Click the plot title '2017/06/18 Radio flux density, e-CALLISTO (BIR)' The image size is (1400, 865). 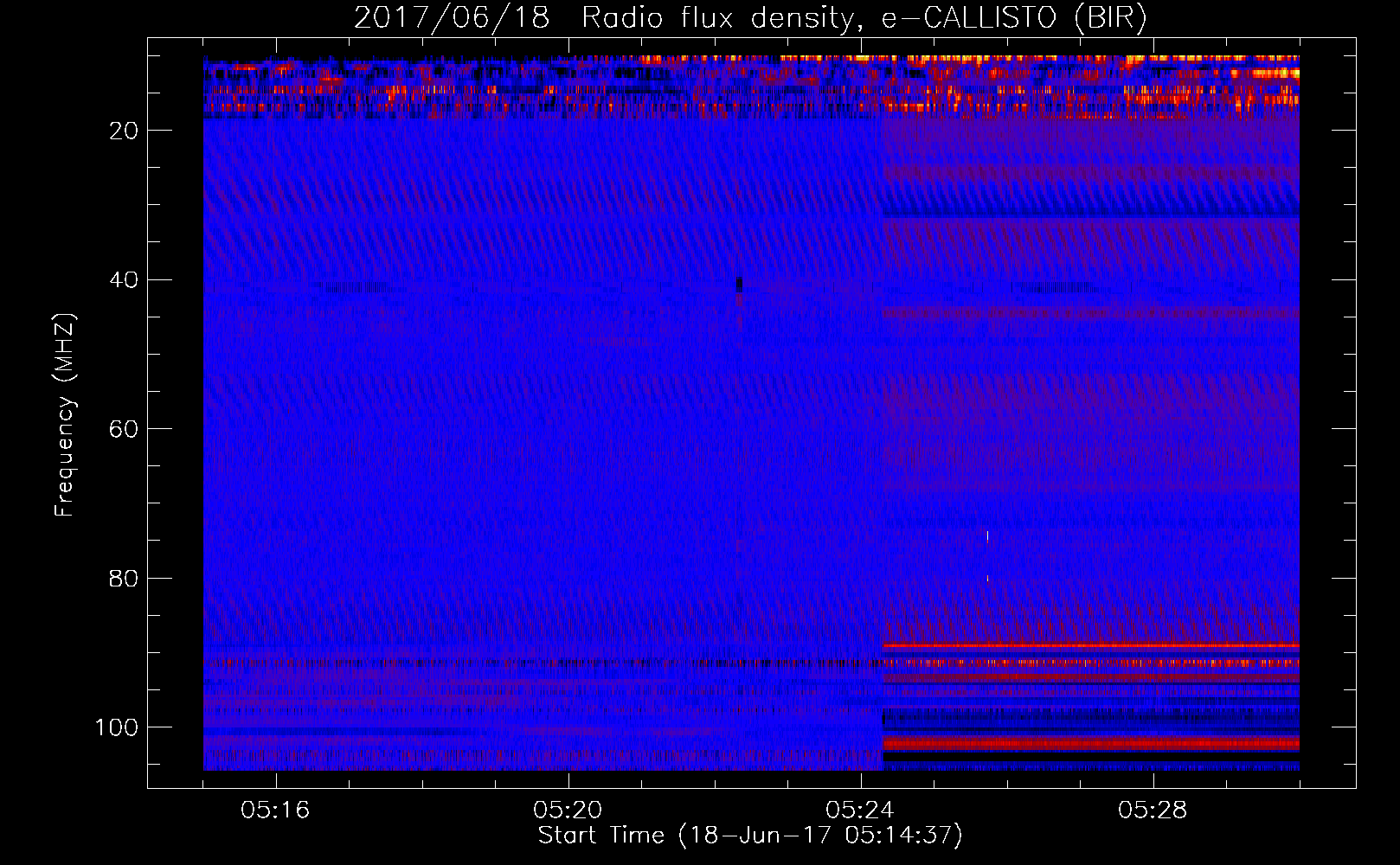750,18
